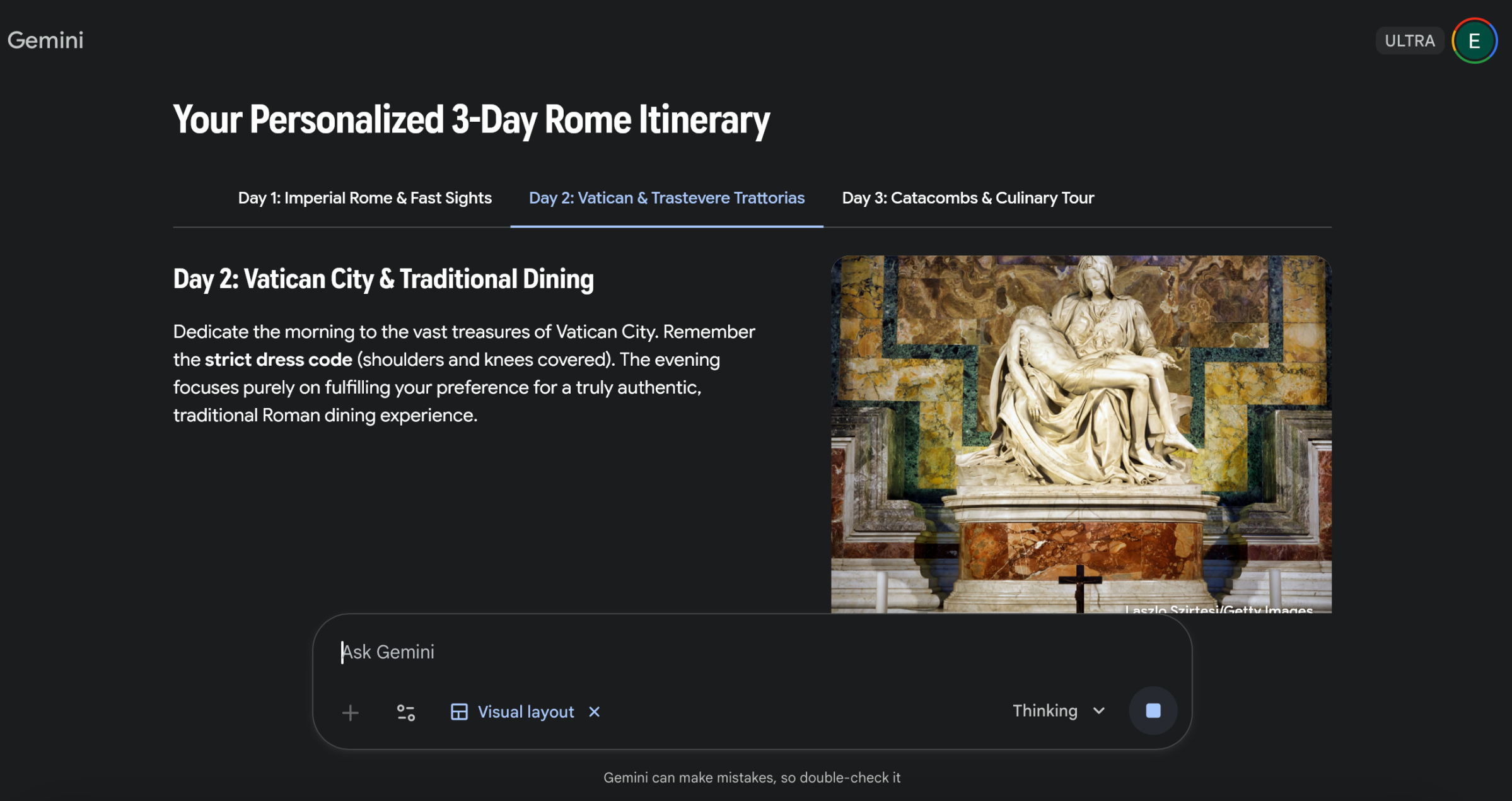
Task: Open the Thinking mode selector
Action: [x=1046, y=711]
